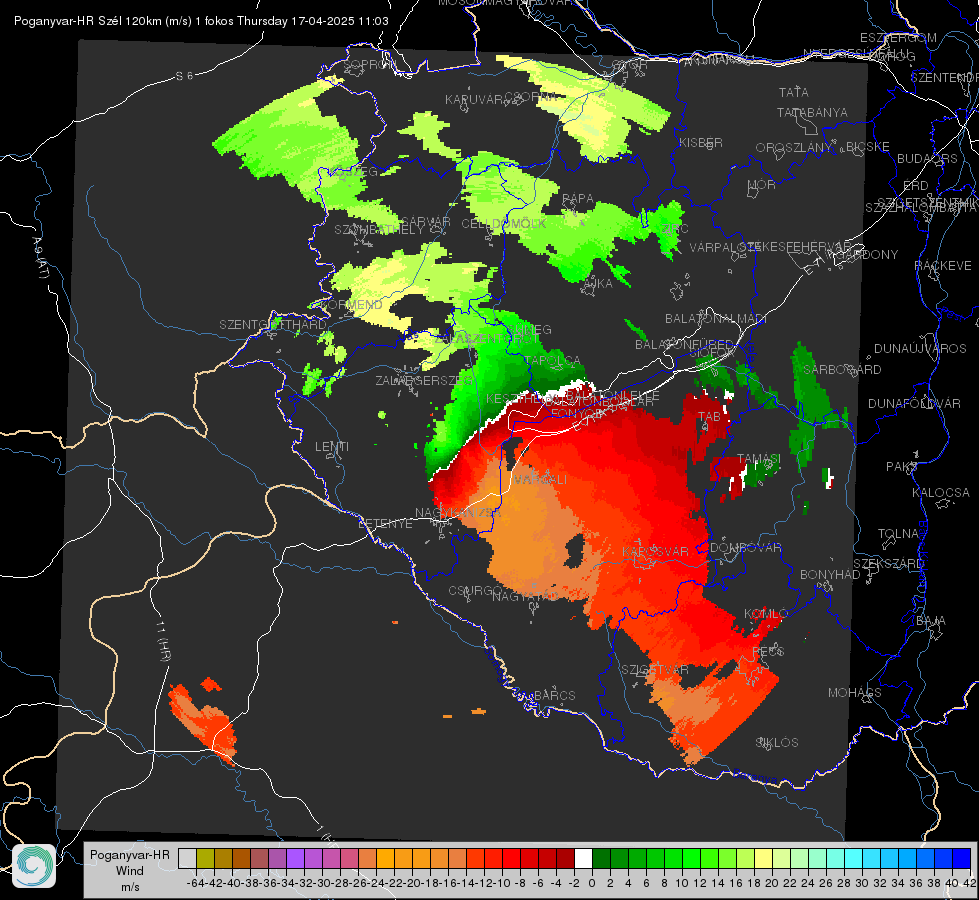Click the LENTI town label
Viewport: 979px width, 900px height.
332,447
